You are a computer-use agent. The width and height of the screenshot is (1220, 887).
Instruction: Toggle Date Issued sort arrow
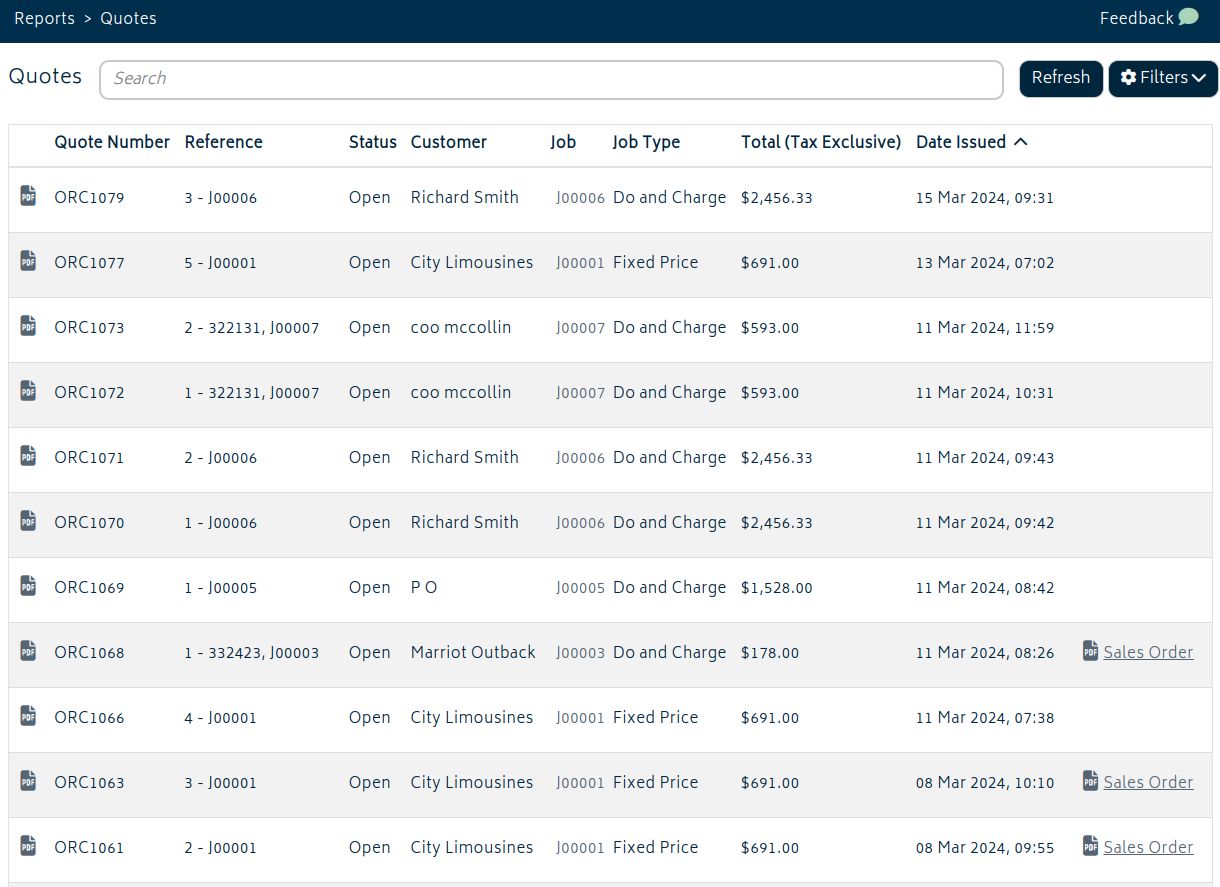pos(1021,142)
